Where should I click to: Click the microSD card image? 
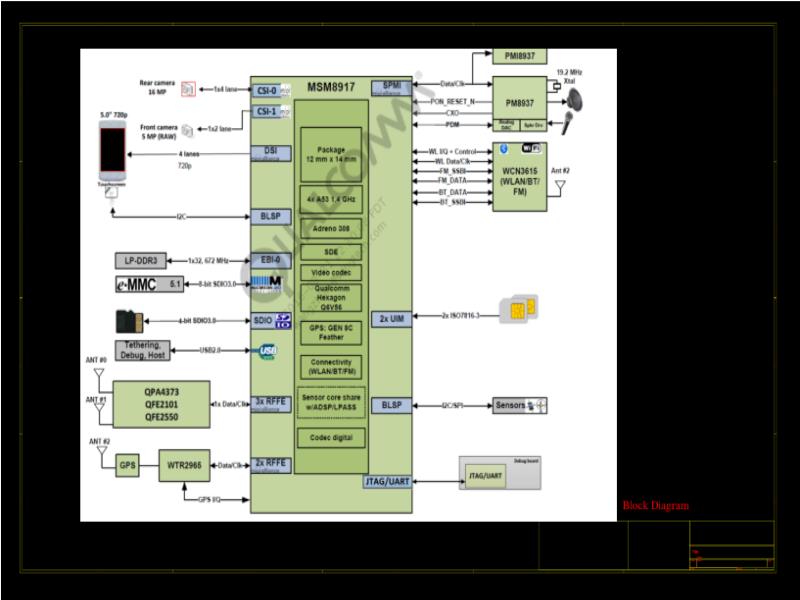click(130, 321)
